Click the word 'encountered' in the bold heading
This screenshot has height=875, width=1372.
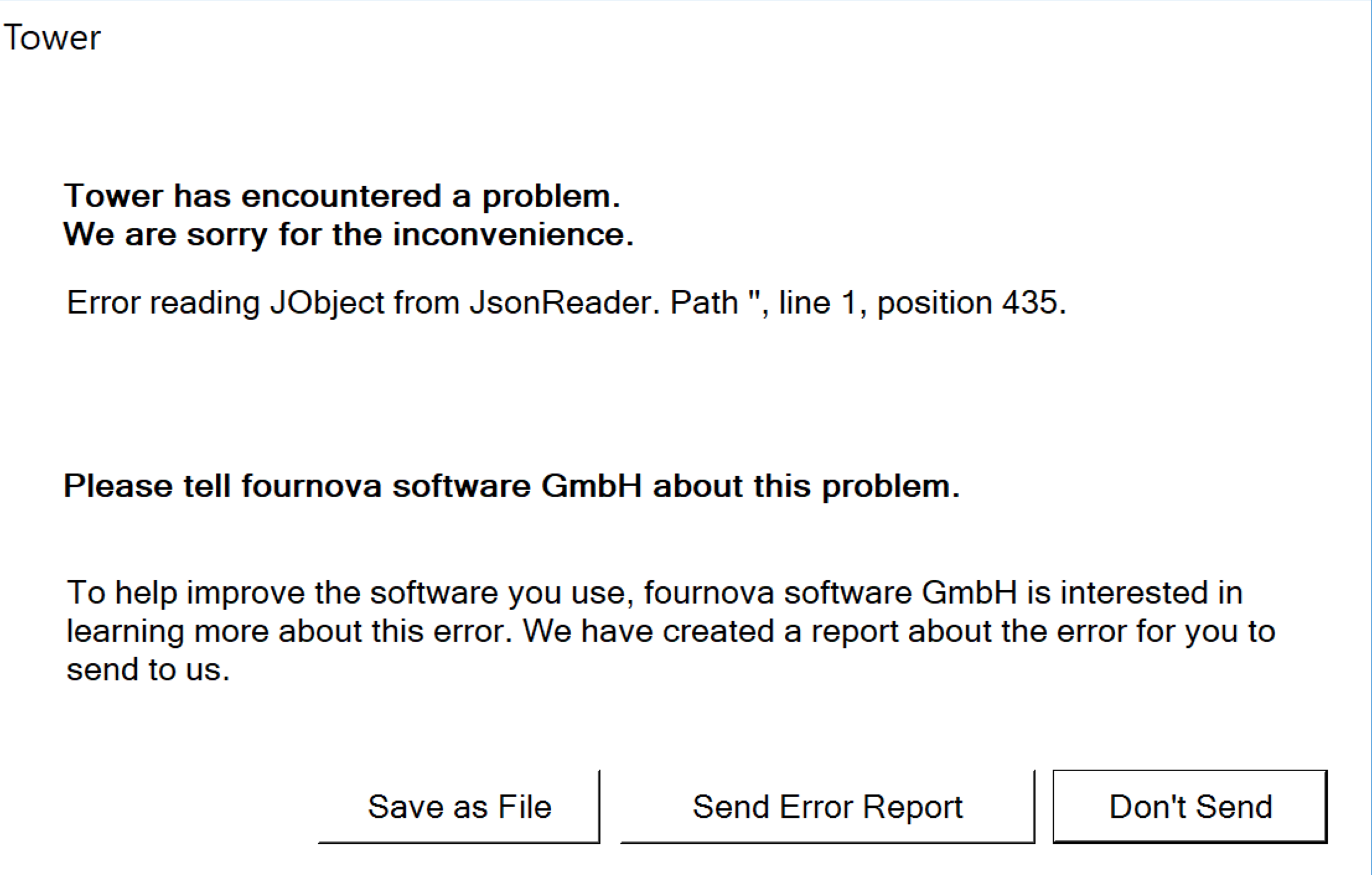click(x=341, y=196)
